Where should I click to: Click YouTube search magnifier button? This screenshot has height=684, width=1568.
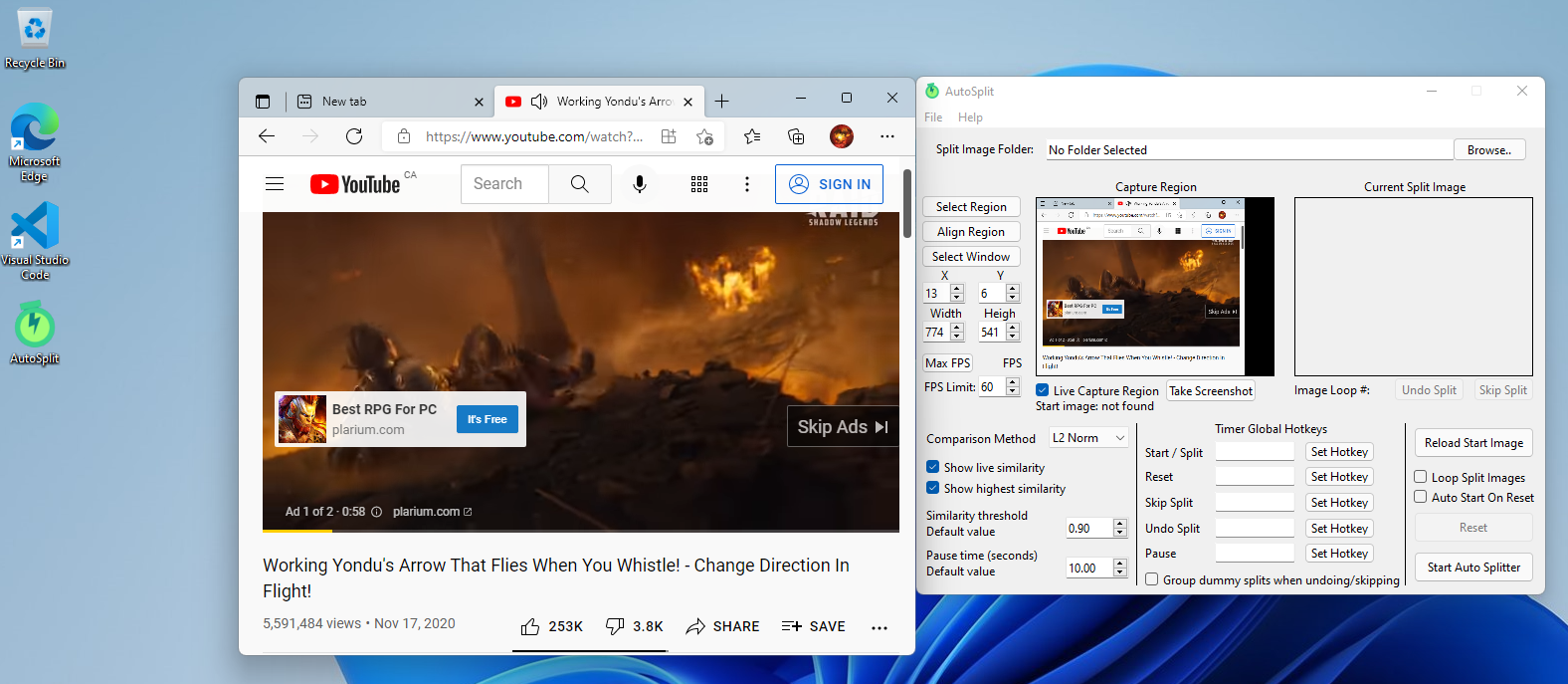pyautogui.click(x=580, y=184)
